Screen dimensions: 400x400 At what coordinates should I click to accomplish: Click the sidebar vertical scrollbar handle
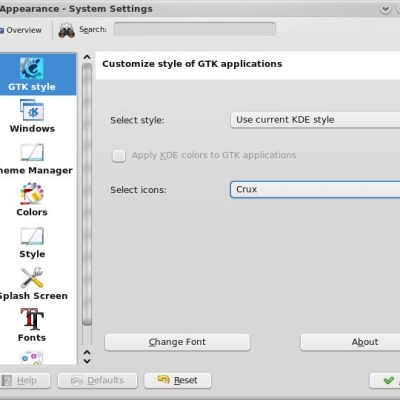87,194
